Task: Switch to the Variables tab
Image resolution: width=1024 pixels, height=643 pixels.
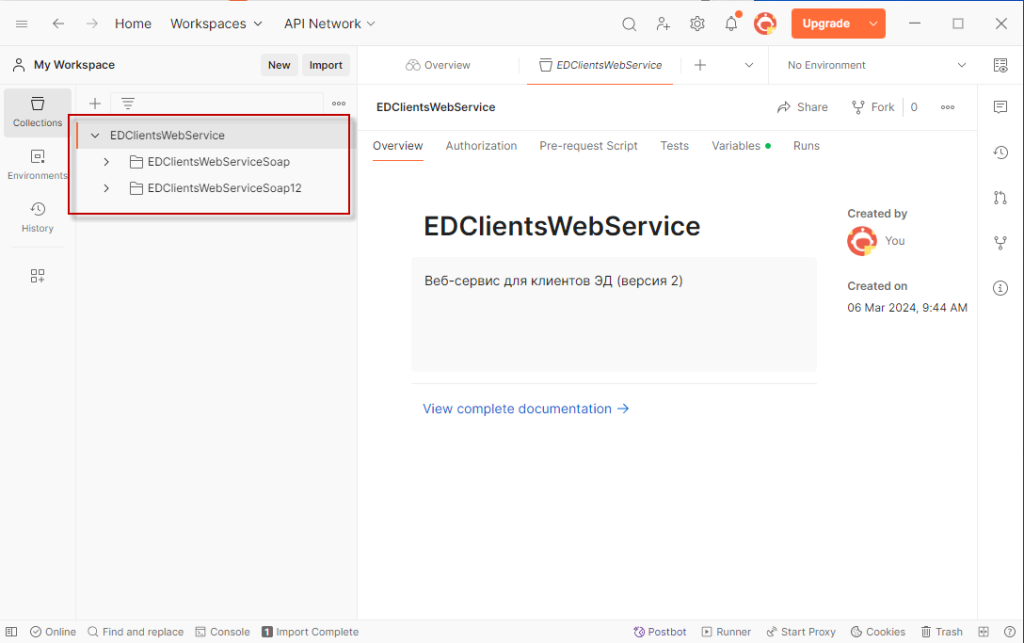Action: click(x=741, y=146)
